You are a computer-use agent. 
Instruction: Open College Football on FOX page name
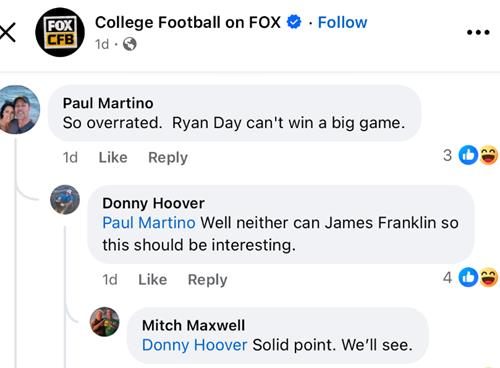click(188, 22)
